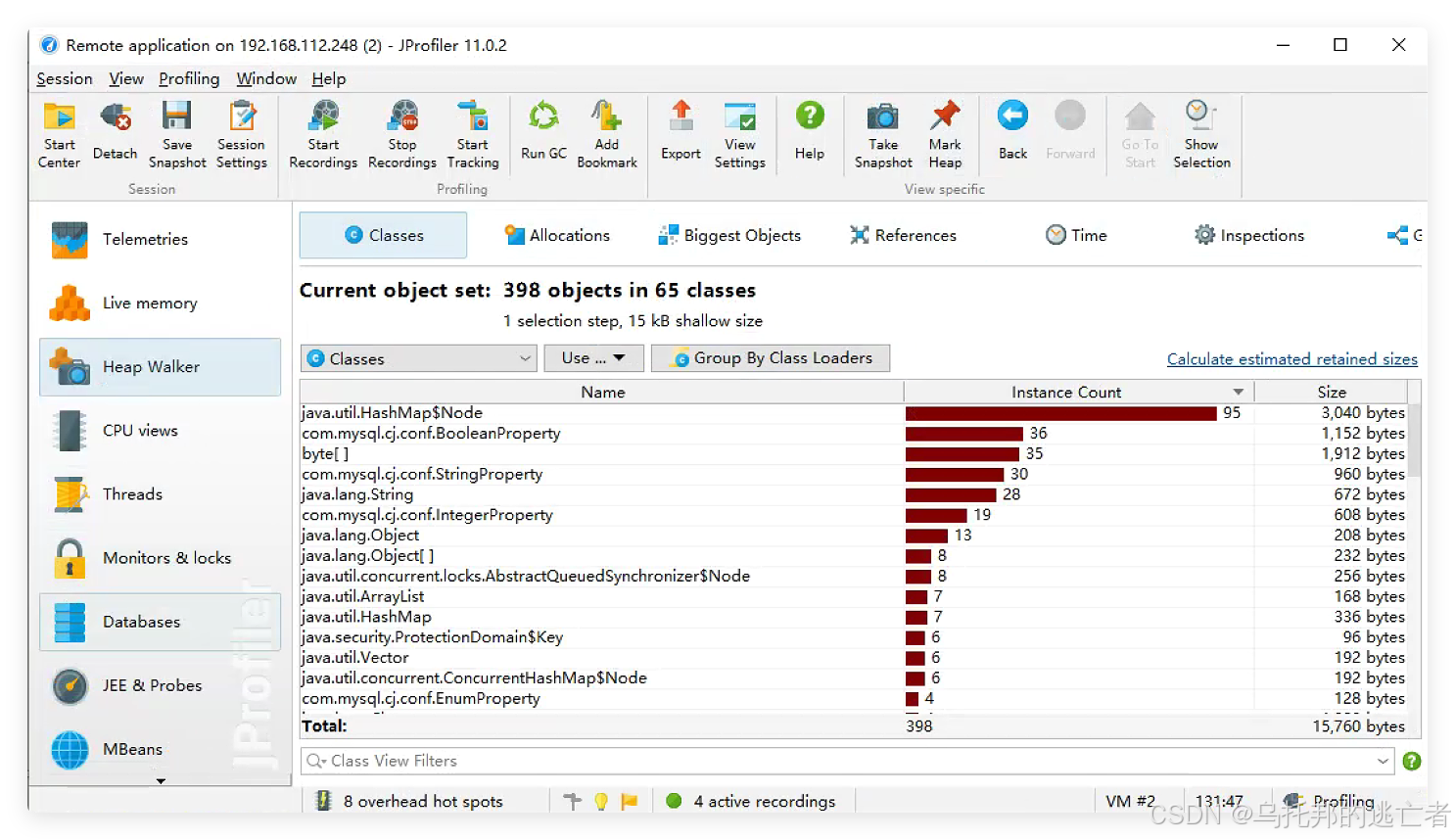The width and height of the screenshot is (1455, 840).
Task: Click the lightbulb icon in the status bar
Action: [x=601, y=801]
